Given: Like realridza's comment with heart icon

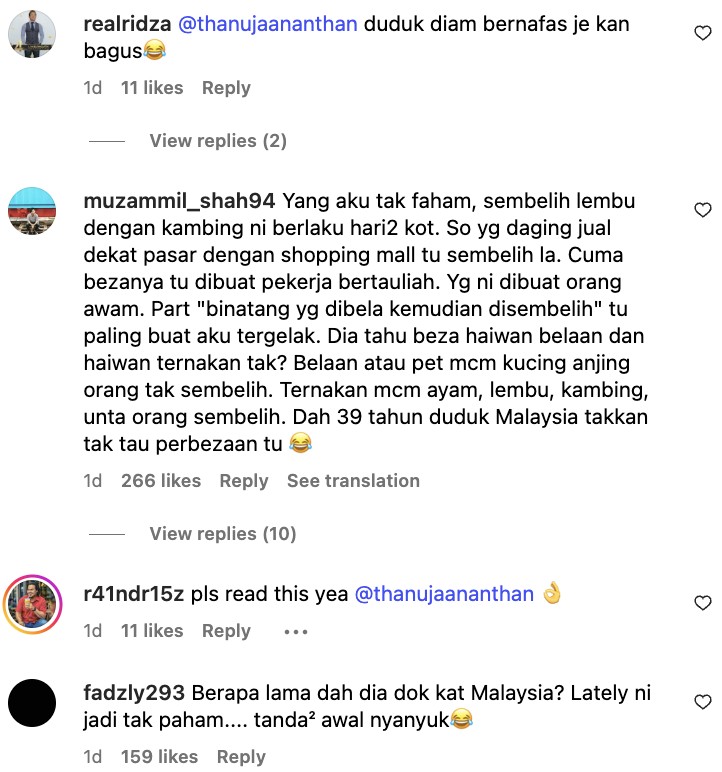Looking at the screenshot, I should pyautogui.click(x=703, y=33).
